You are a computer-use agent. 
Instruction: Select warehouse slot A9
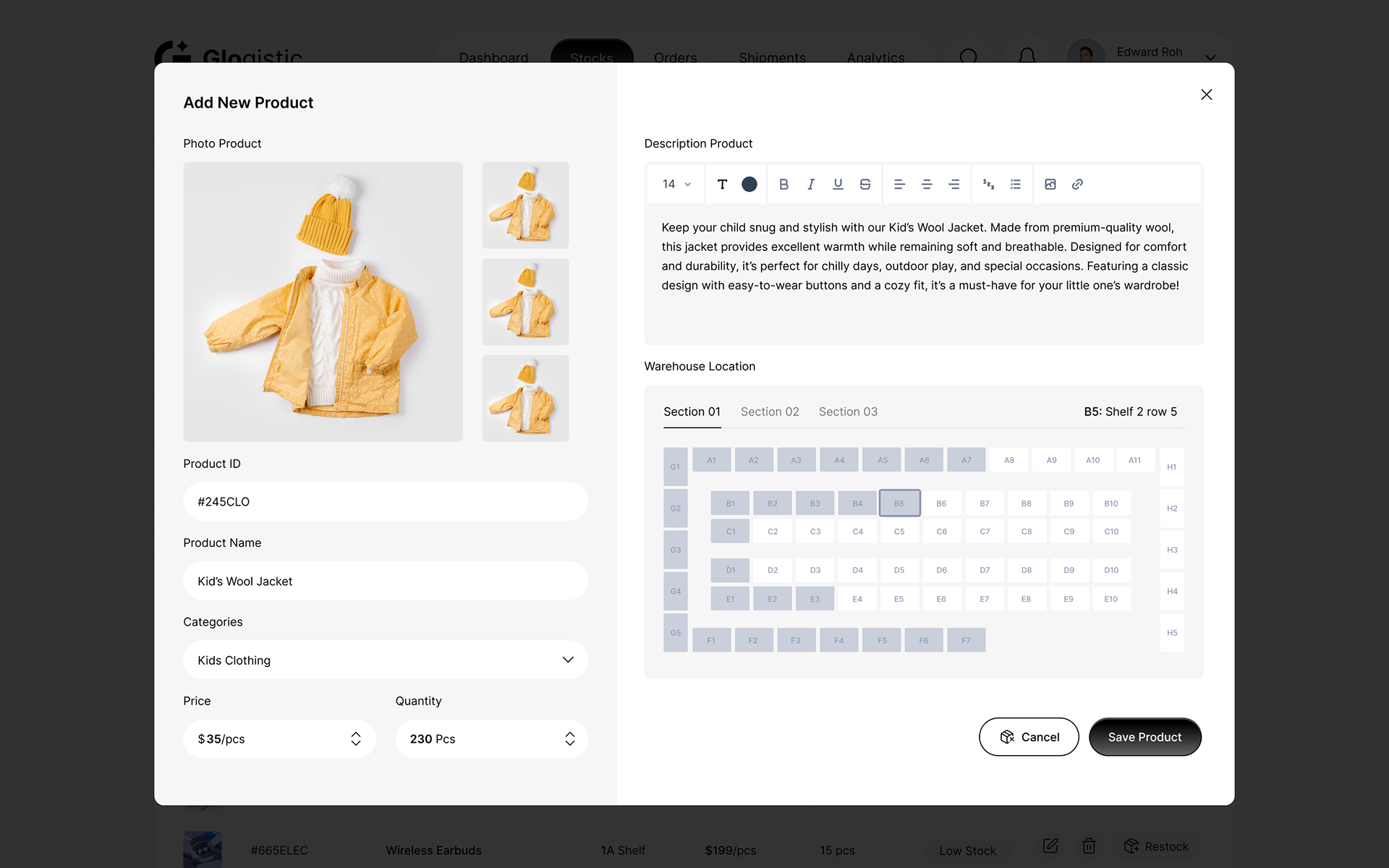[1051, 460]
